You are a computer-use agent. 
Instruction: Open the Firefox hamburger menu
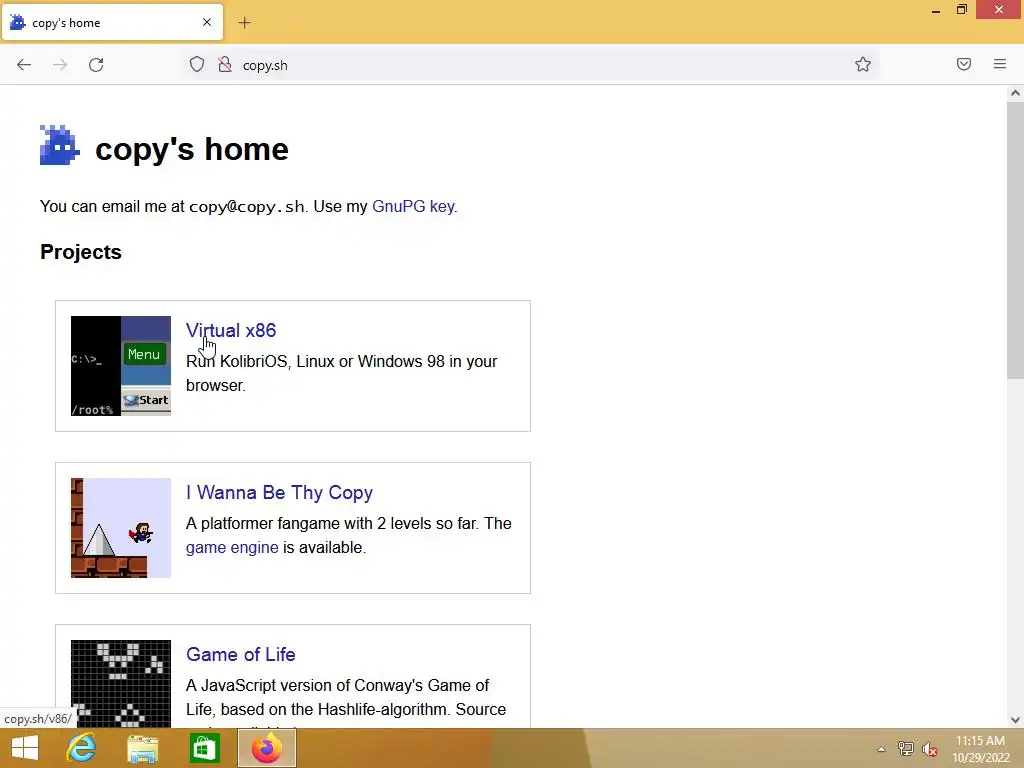point(1000,64)
